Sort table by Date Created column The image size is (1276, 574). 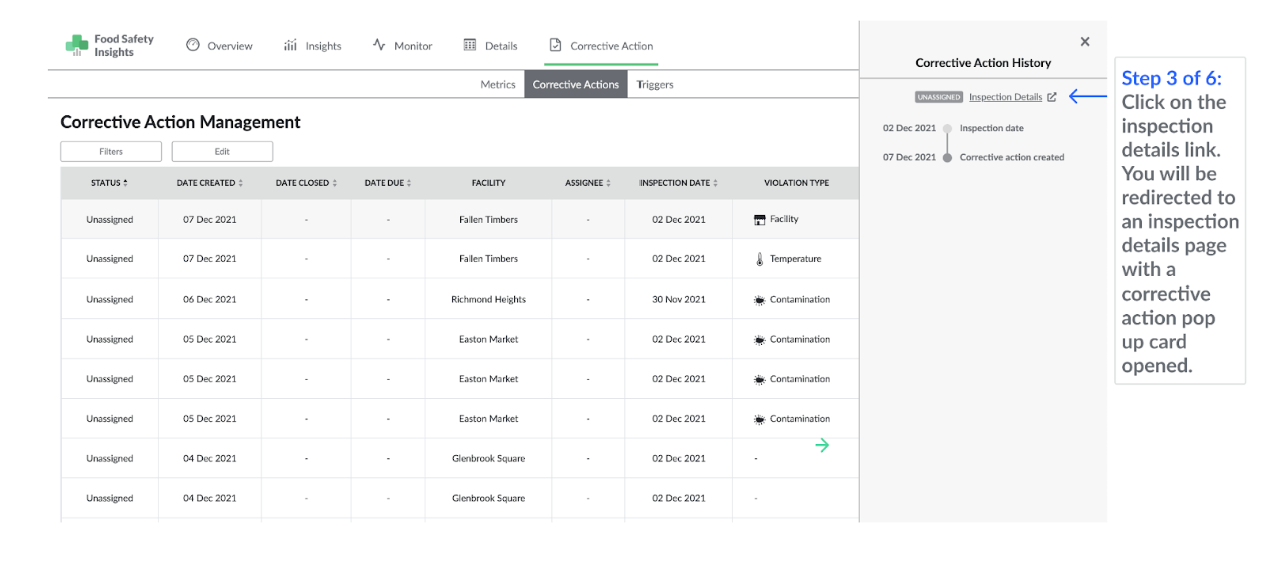click(209, 183)
